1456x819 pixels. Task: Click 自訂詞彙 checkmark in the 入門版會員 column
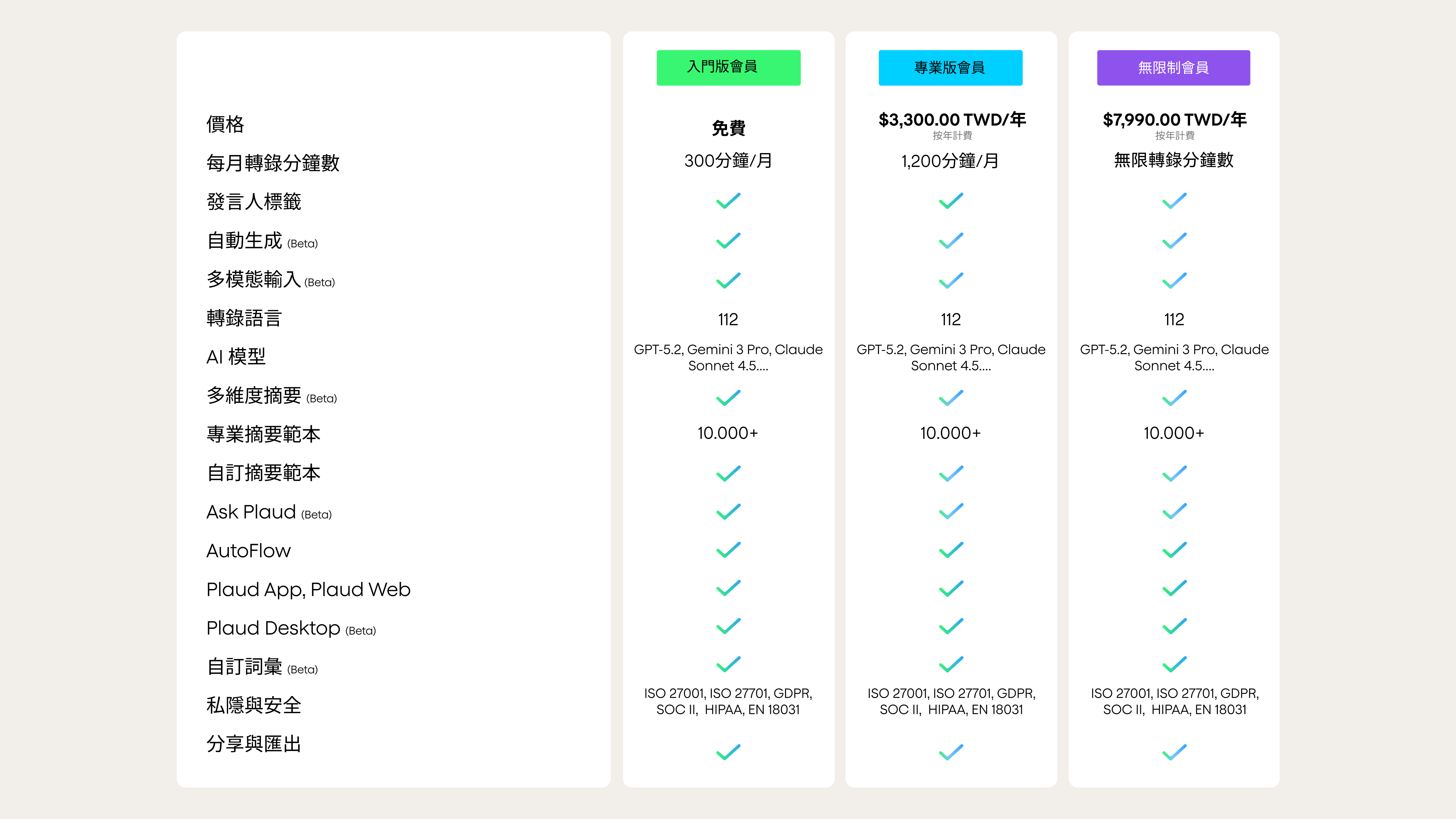[x=728, y=664]
